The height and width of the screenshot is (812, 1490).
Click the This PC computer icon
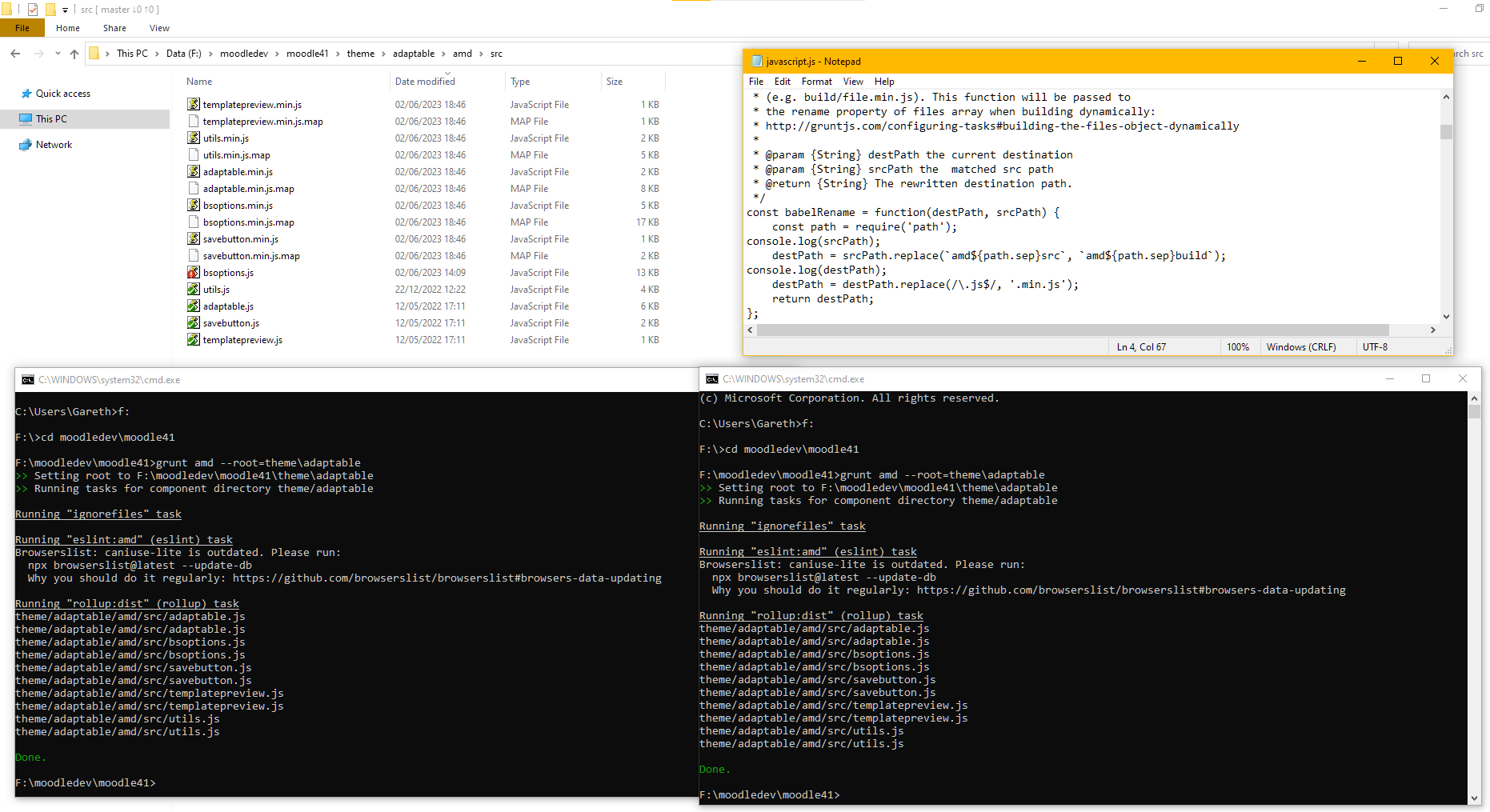point(26,118)
